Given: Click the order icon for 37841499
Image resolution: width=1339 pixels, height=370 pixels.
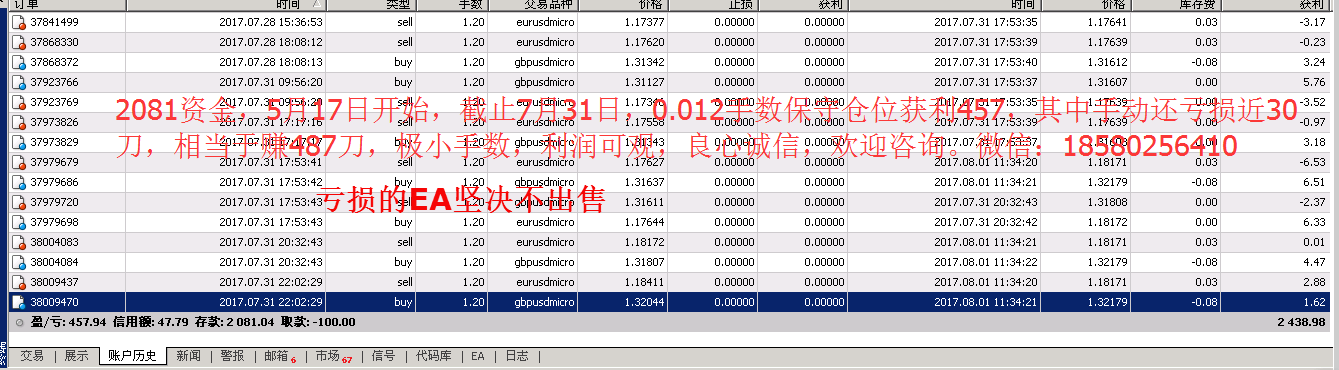Looking at the screenshot, I should point(19,22).
